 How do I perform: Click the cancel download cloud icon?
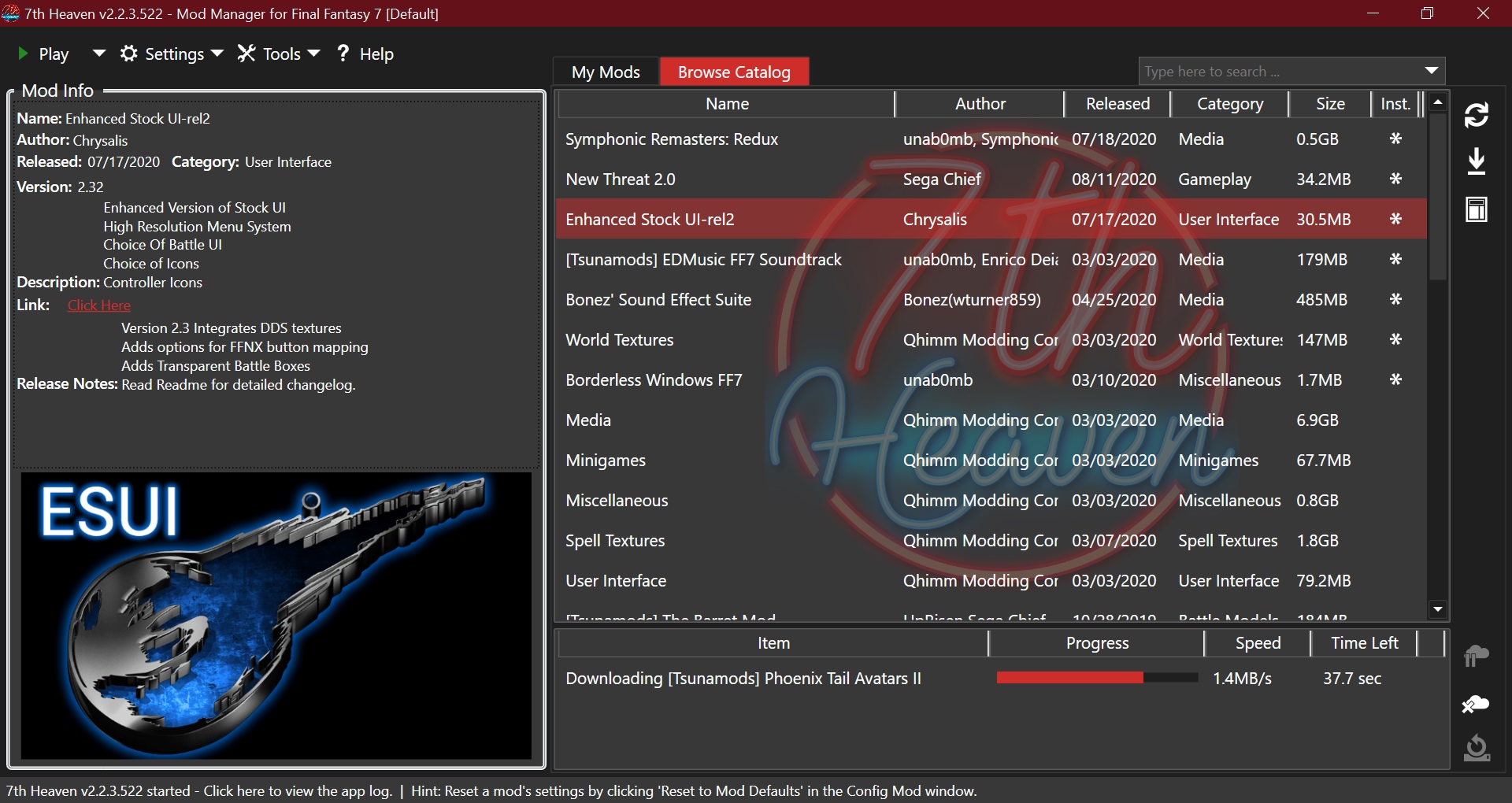coord(1477,703)
